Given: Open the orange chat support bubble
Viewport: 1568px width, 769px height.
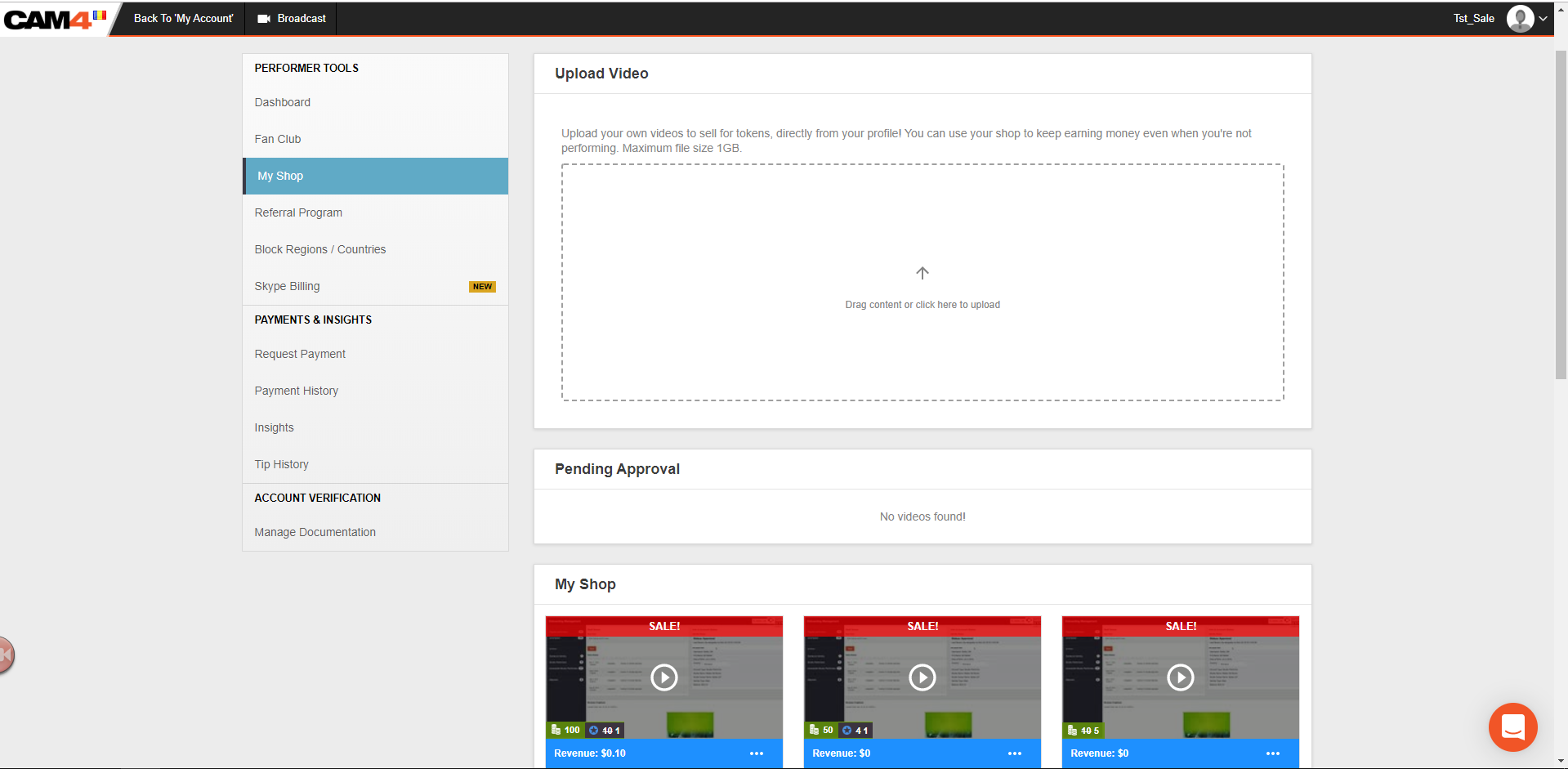Looking at the screenshot, I should point(1512,727).
